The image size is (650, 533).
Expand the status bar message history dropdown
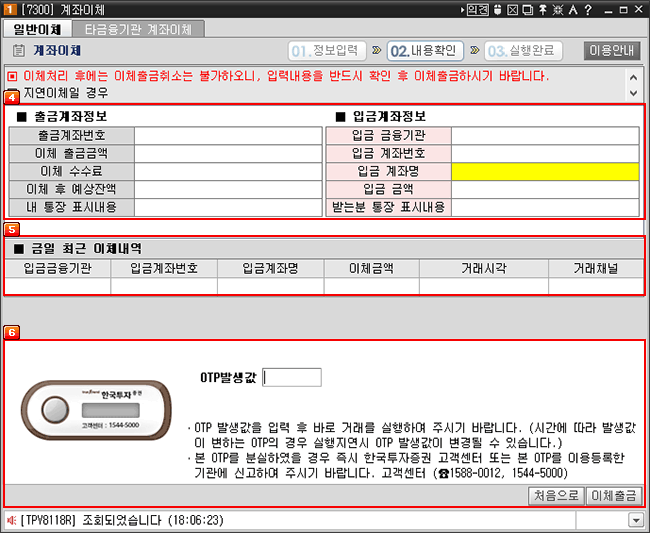click(635, 520)
